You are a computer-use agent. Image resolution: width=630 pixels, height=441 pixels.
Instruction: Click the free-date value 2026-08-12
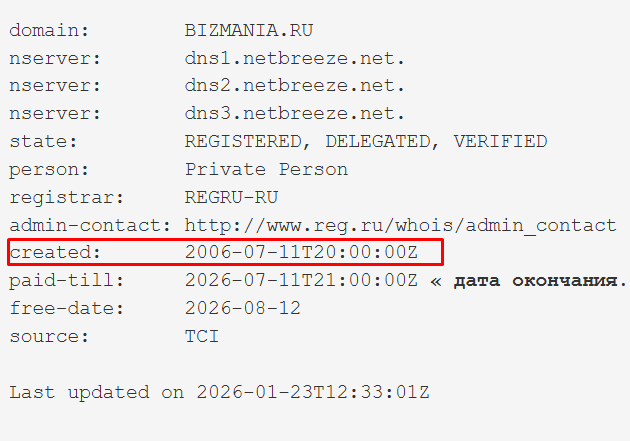pos(243,308)
